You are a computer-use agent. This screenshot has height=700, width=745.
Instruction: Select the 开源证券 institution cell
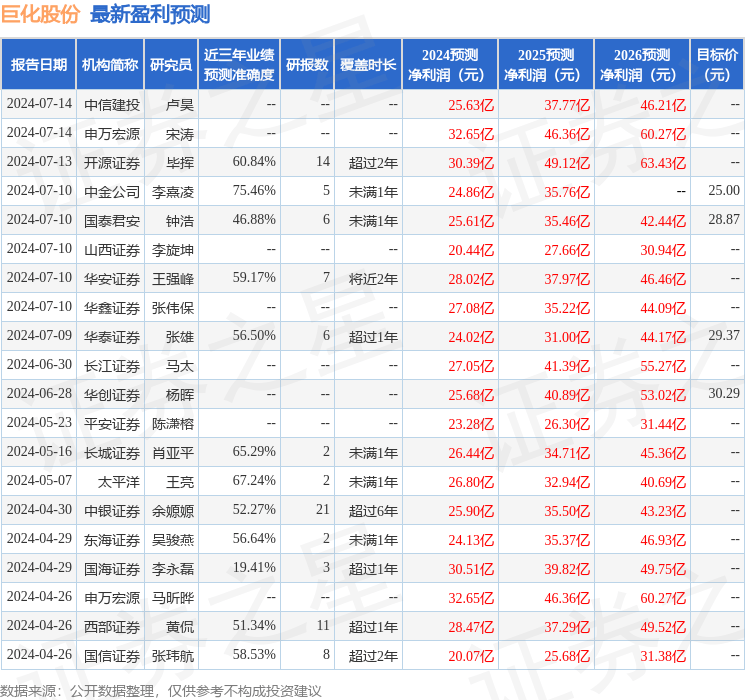[112, 163]
